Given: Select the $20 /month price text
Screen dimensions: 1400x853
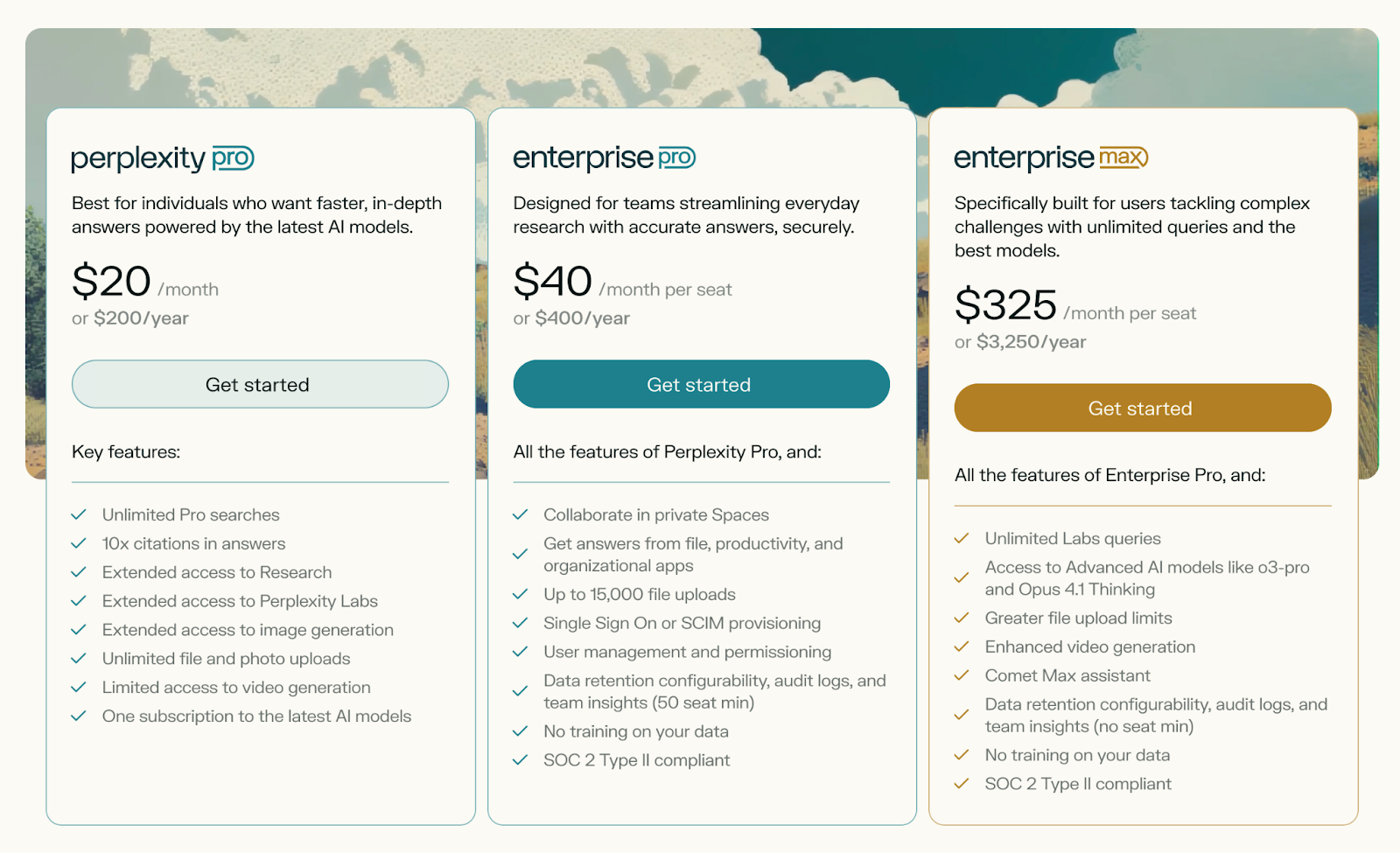Looking at the screenshot, I should [x=145, y=283].
